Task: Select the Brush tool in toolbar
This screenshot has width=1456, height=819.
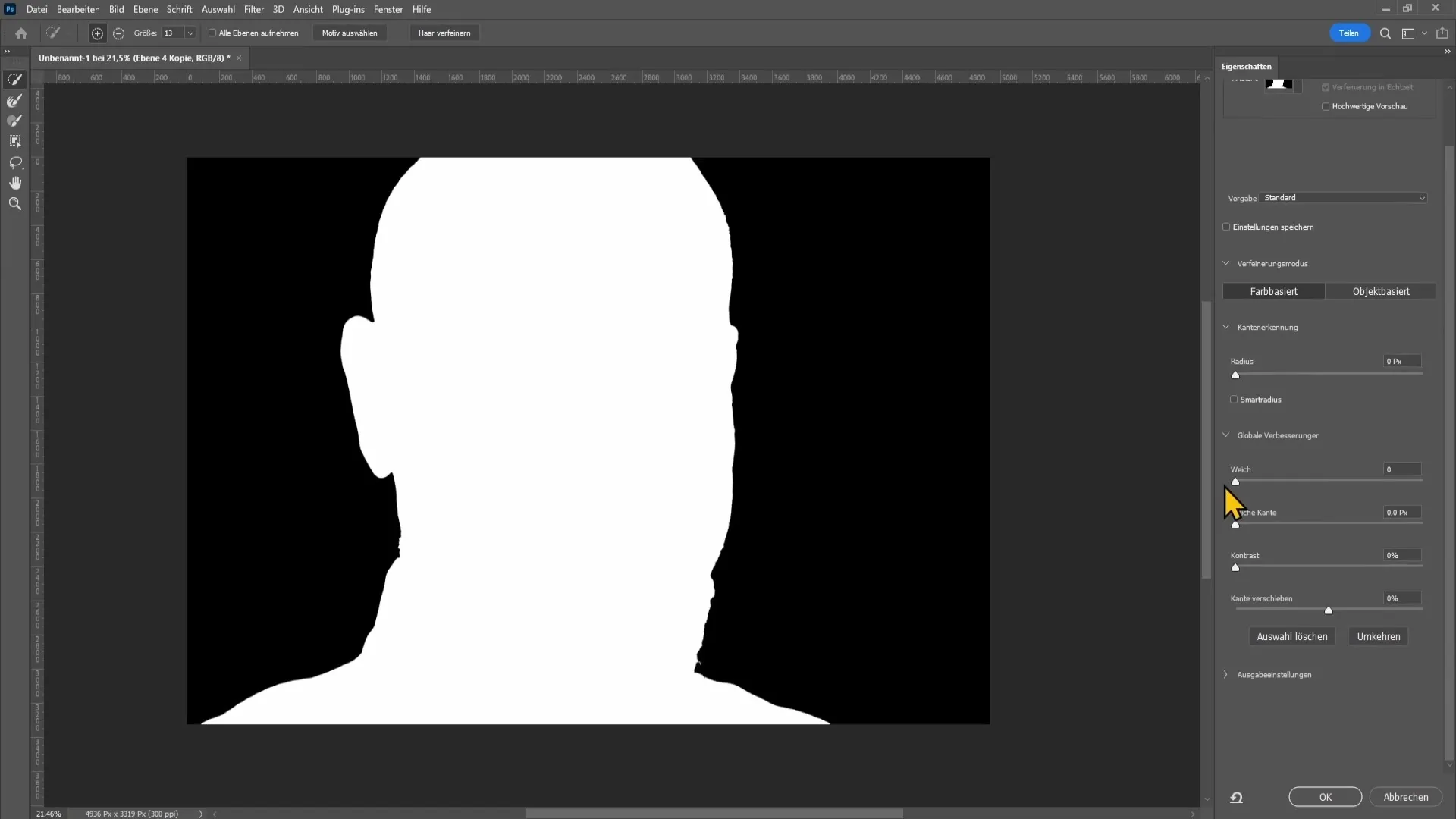Action: [15, 121]
